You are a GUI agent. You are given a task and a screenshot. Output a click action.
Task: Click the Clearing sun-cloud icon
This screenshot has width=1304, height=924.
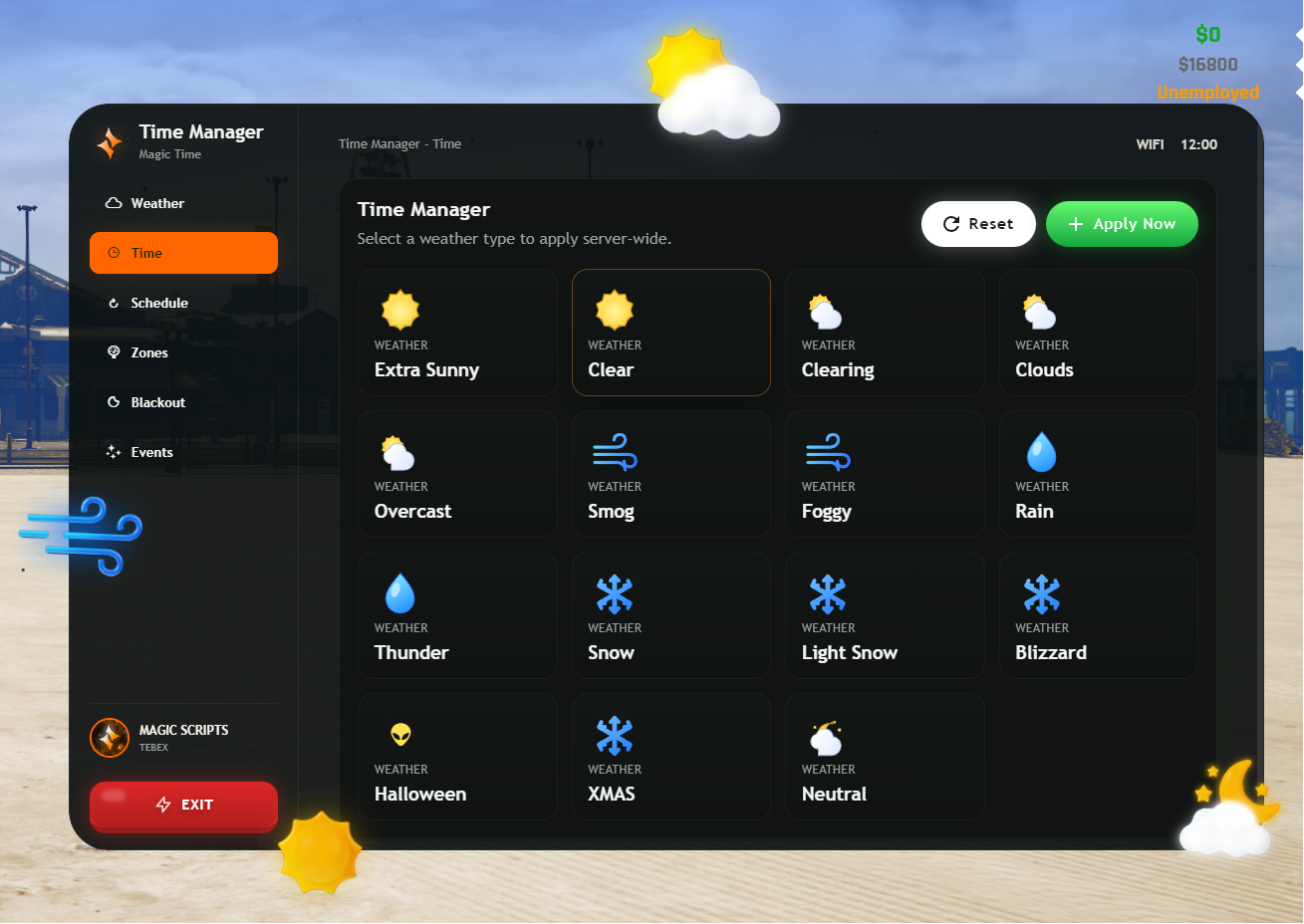point(825,312)
